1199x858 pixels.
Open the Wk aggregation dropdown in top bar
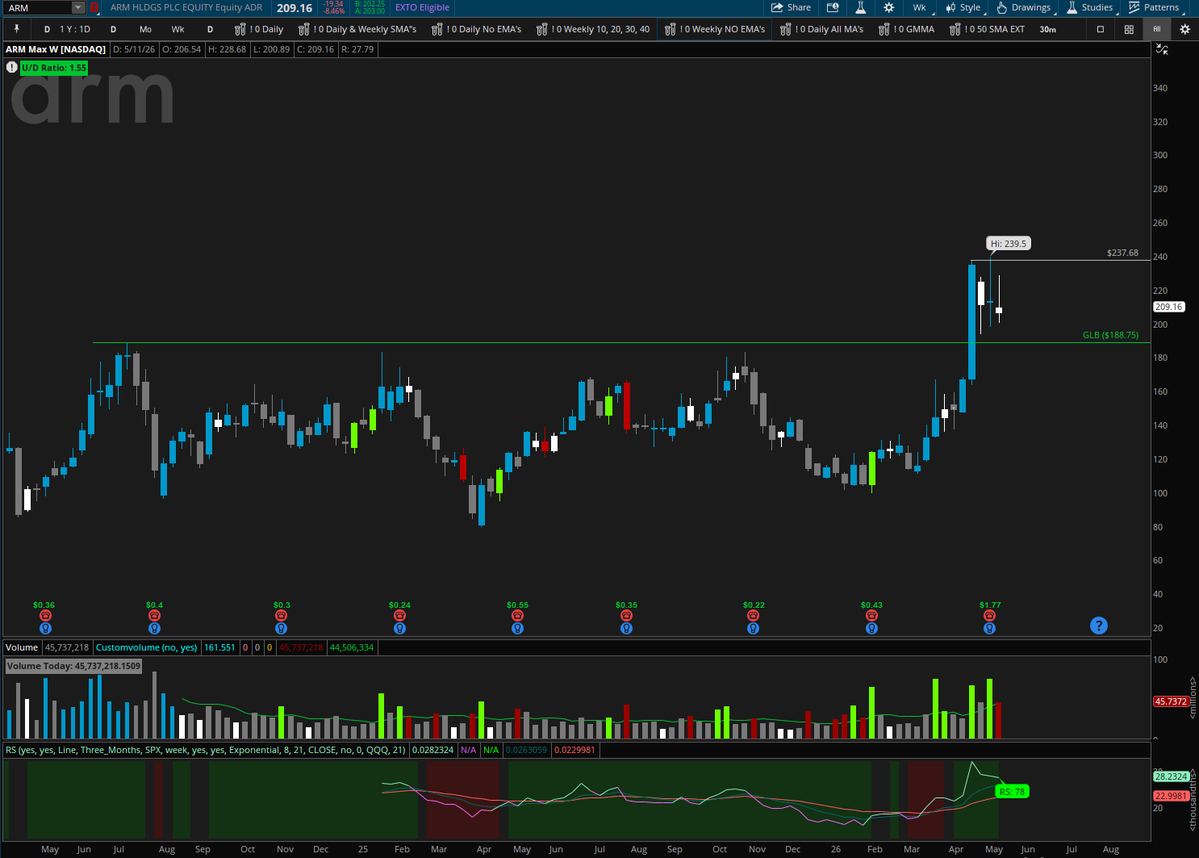(920, 8)
